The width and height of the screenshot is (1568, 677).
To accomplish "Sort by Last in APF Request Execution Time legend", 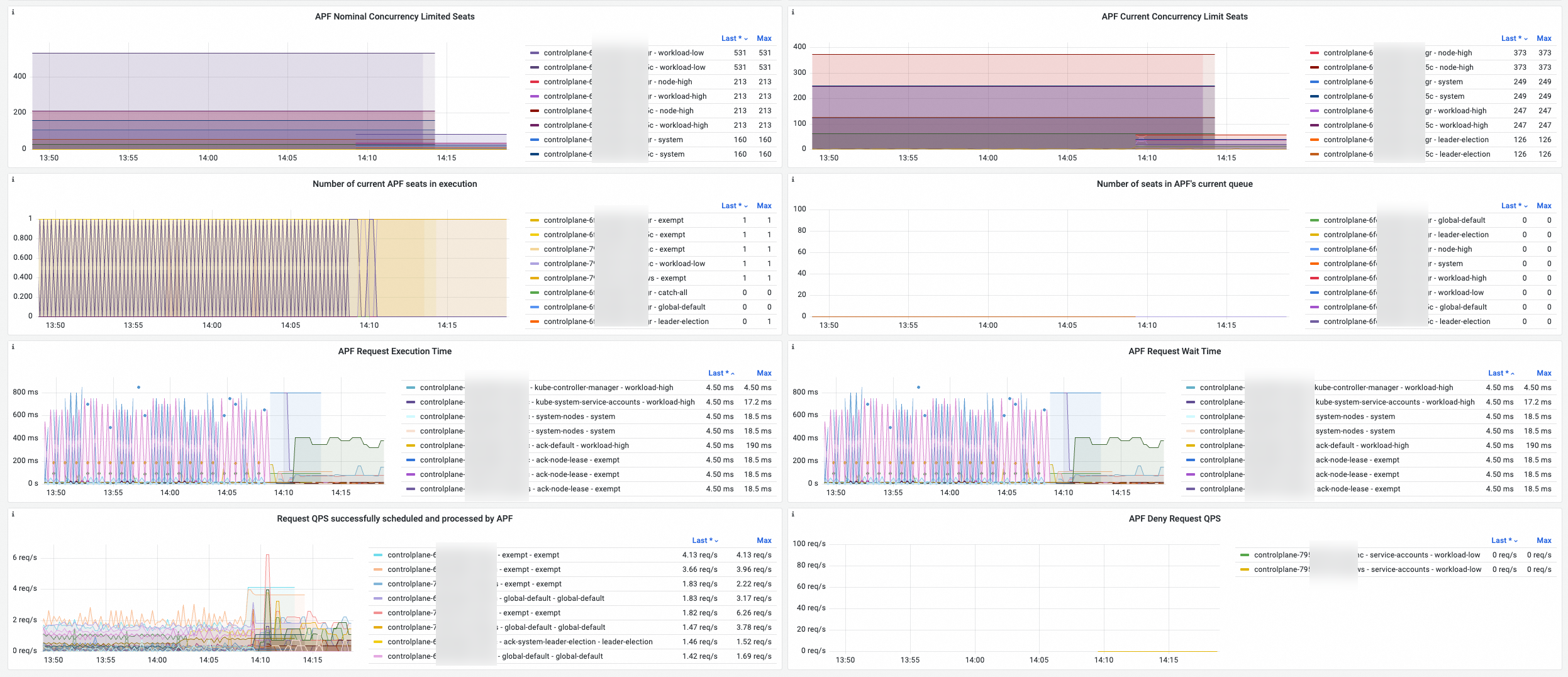I will click(x=720, y=373).
